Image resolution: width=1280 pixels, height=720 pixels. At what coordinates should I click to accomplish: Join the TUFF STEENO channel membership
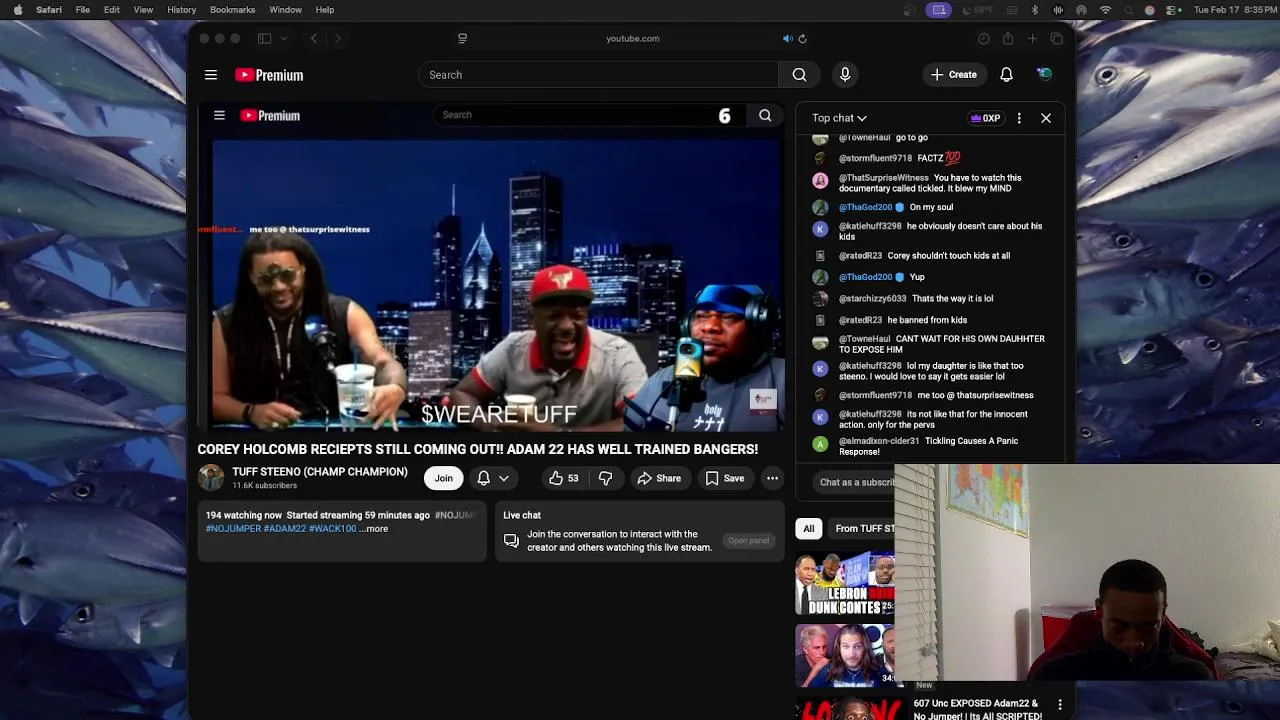pos(443,478)
